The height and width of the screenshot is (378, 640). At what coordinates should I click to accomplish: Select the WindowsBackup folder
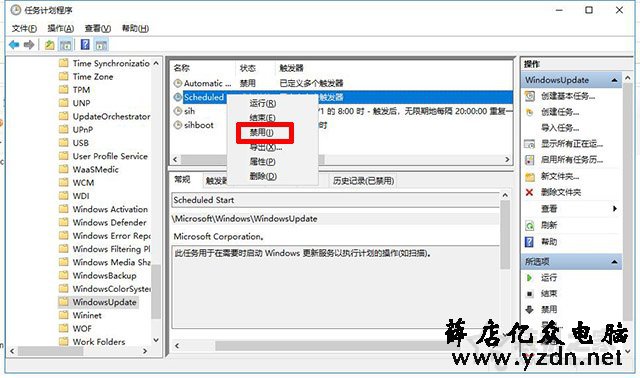pyautogui.click(x=98, y=276)
